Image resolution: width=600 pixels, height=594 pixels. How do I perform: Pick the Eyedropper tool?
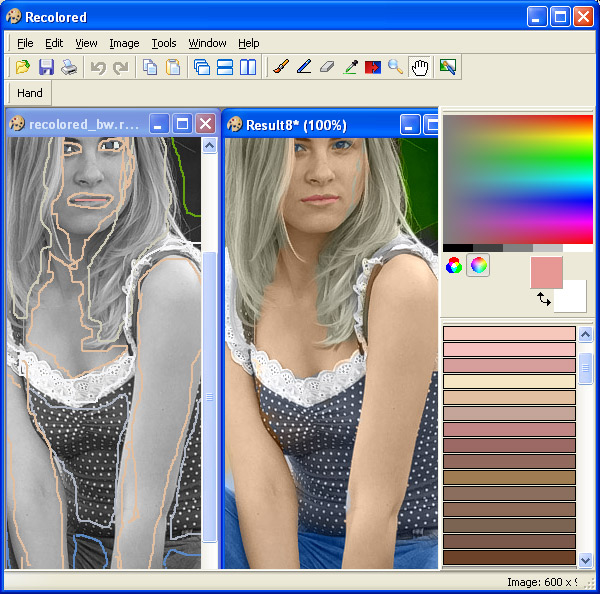(350, 67)
